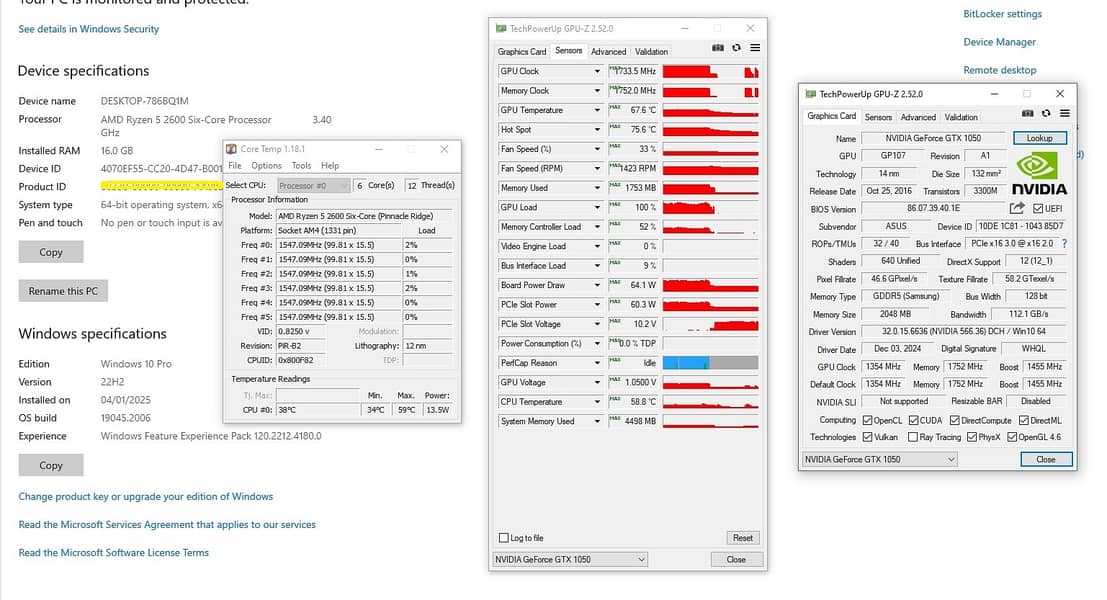
Task: Click the Rename this PC button
Action: tap(63, 291)
